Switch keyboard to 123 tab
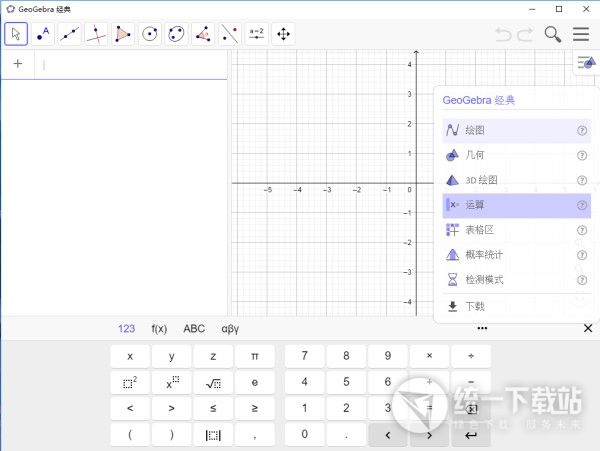600x451 pixels. coord(126,329)
